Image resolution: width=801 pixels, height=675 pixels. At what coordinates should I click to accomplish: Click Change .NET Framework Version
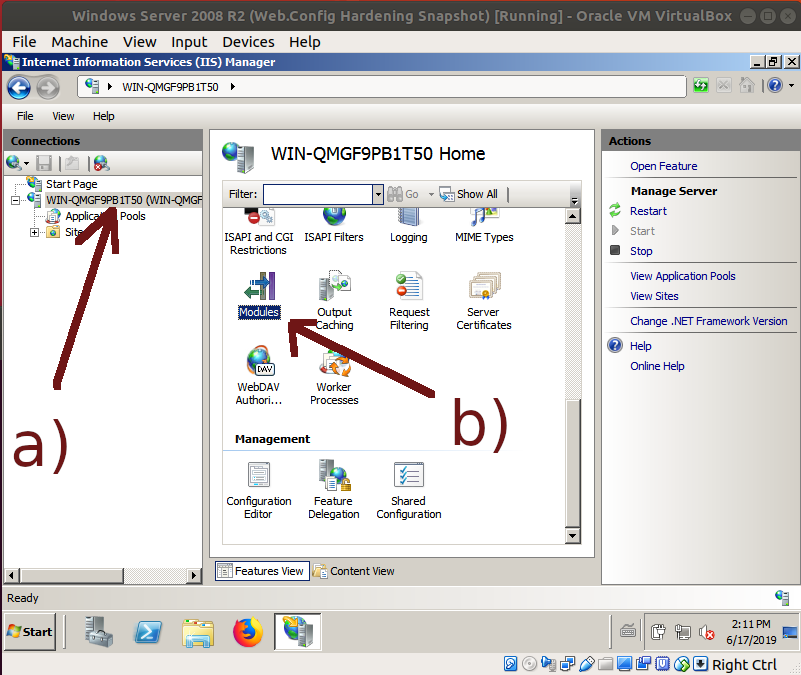[709, 321]
